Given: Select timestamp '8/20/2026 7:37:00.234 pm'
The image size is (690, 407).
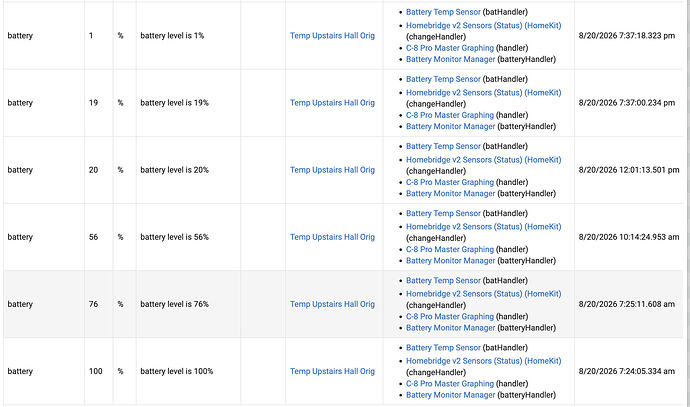Looking at the screenshot, I should click(627, 103).
